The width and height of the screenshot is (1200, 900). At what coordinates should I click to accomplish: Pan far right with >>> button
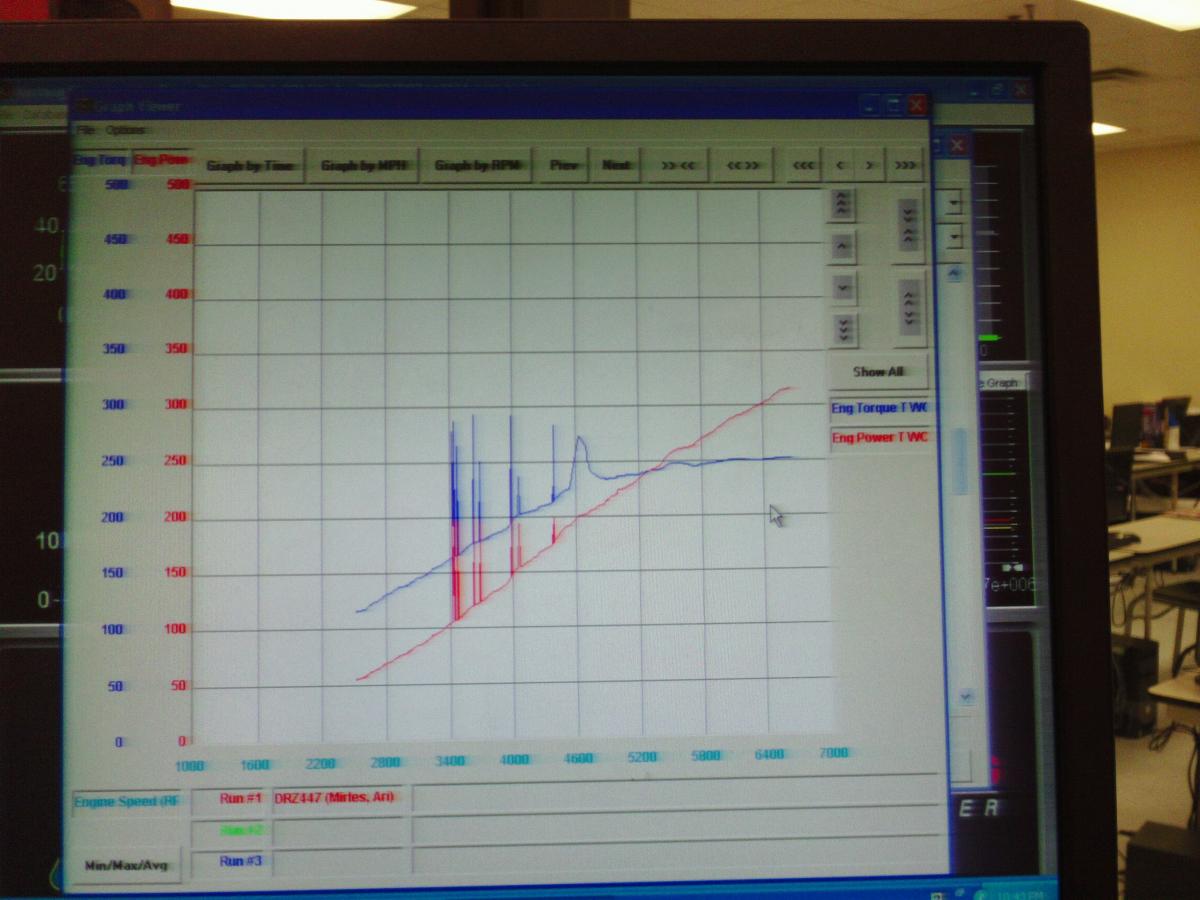[x=905, y=165]
